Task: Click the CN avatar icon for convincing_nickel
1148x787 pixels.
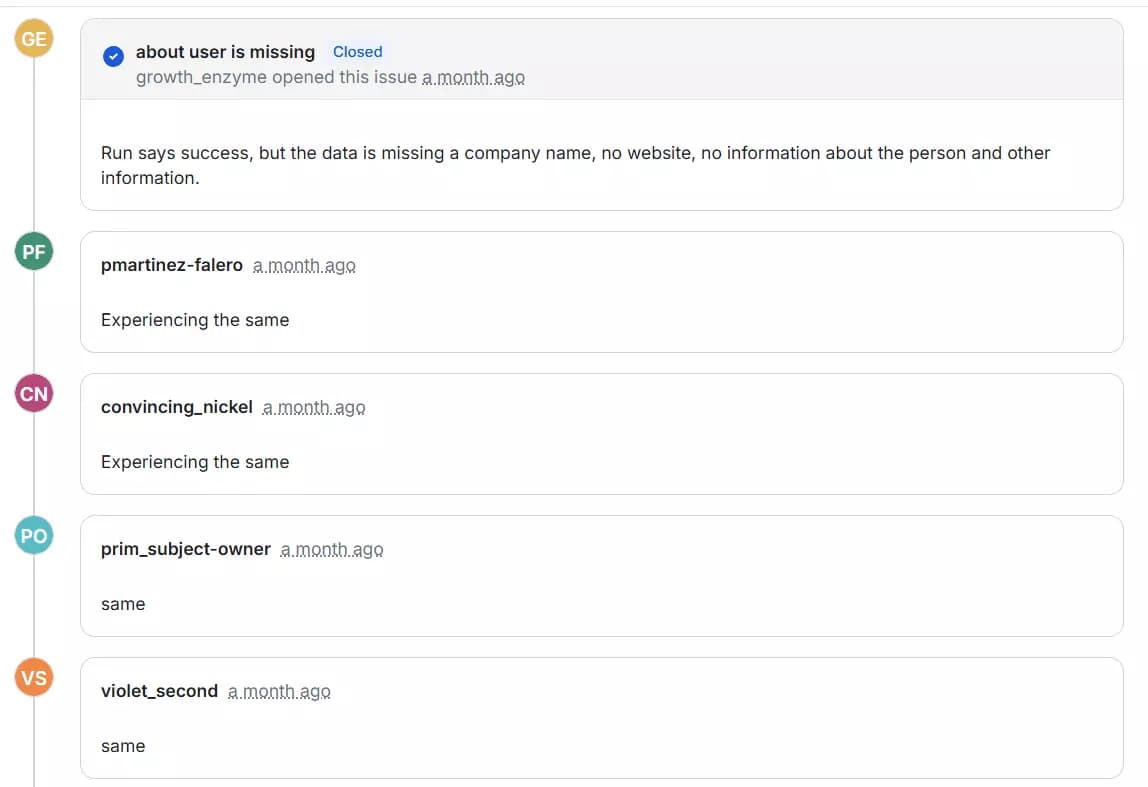Action: click(33, 393)
